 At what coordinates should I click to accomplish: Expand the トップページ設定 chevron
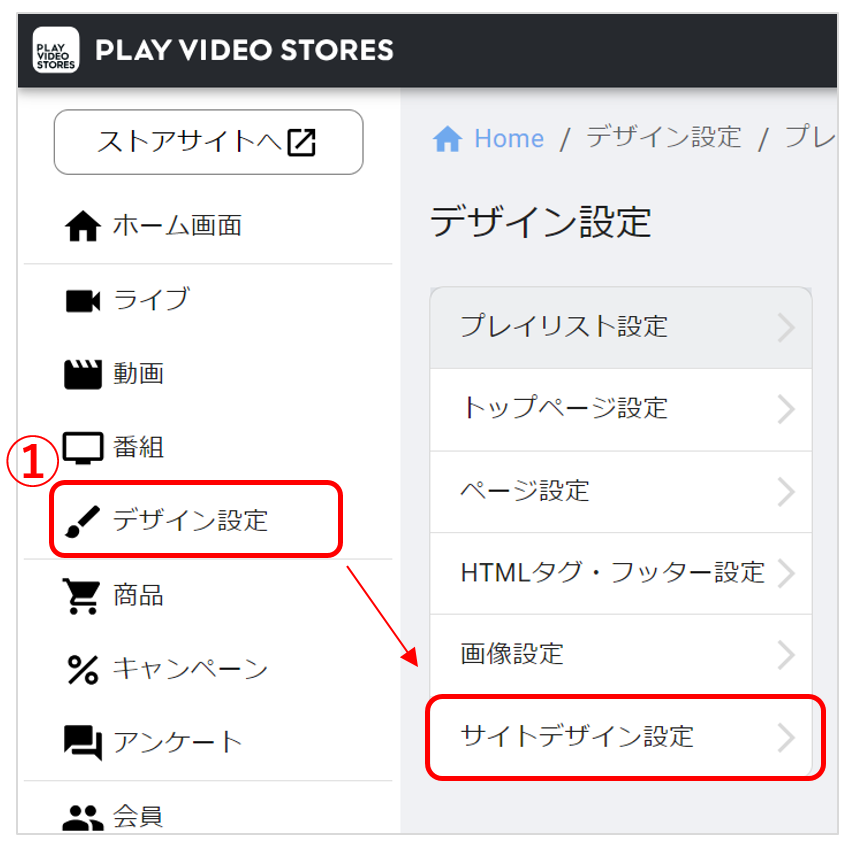pyautogui.click(x=786, y=409)
